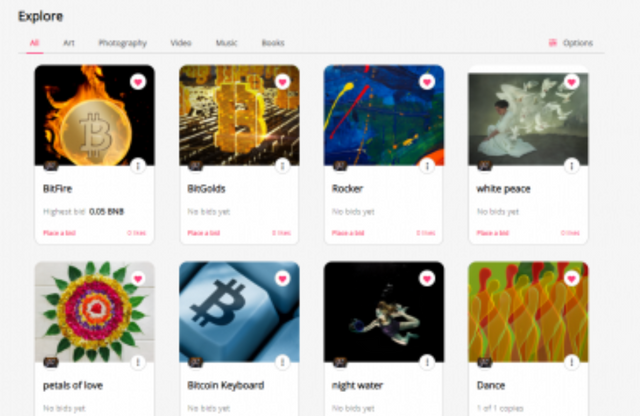Open the night water thumbnail image
The height and width of the screenshot is (416, 640).
point(384,312)
